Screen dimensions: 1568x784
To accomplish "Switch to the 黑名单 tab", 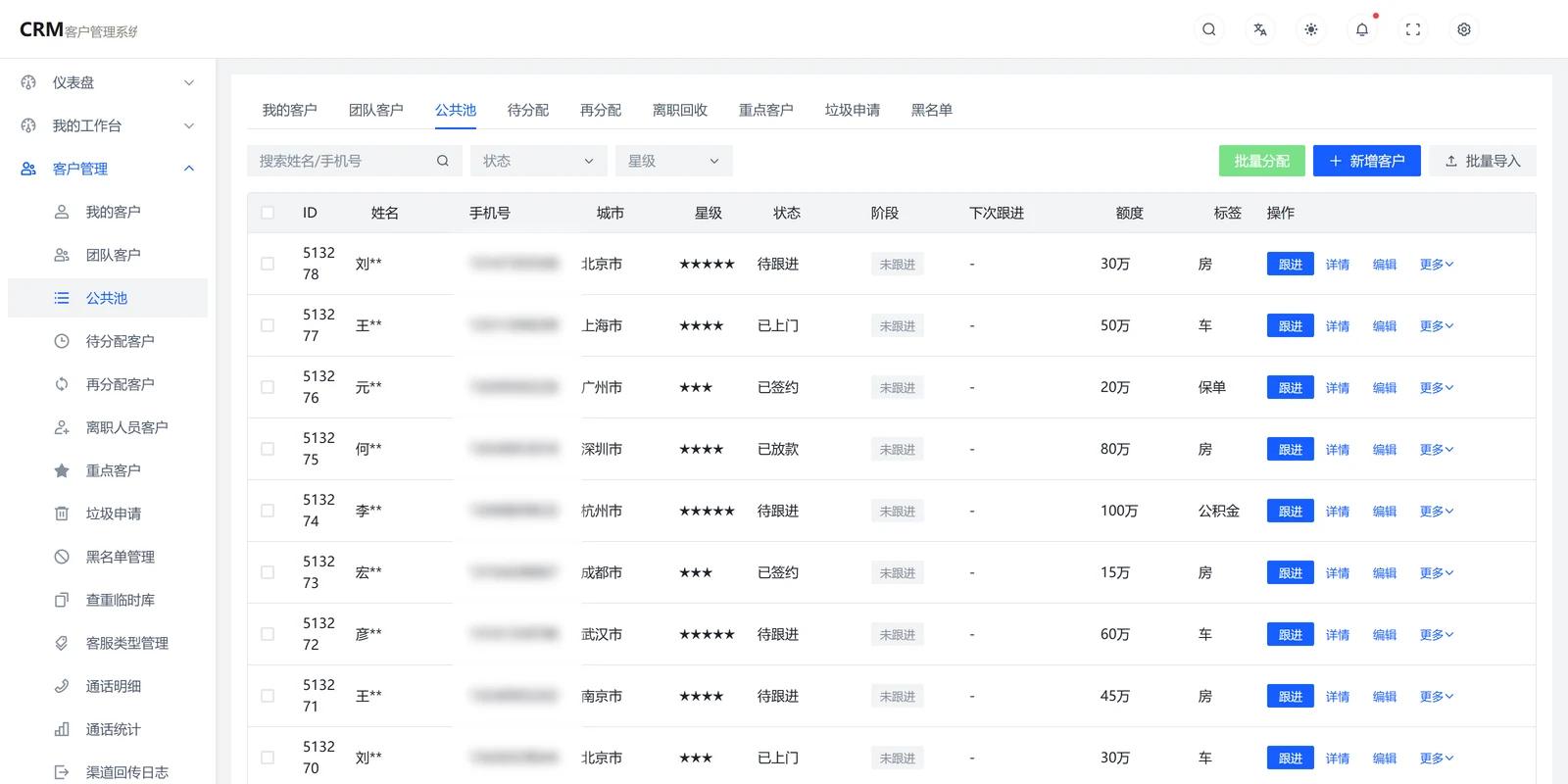I will click(x=932, y=110).
